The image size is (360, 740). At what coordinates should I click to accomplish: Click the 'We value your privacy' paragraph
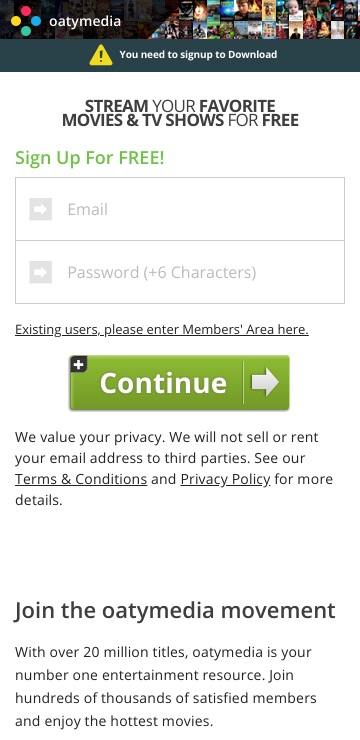click(x=174, y=468)
